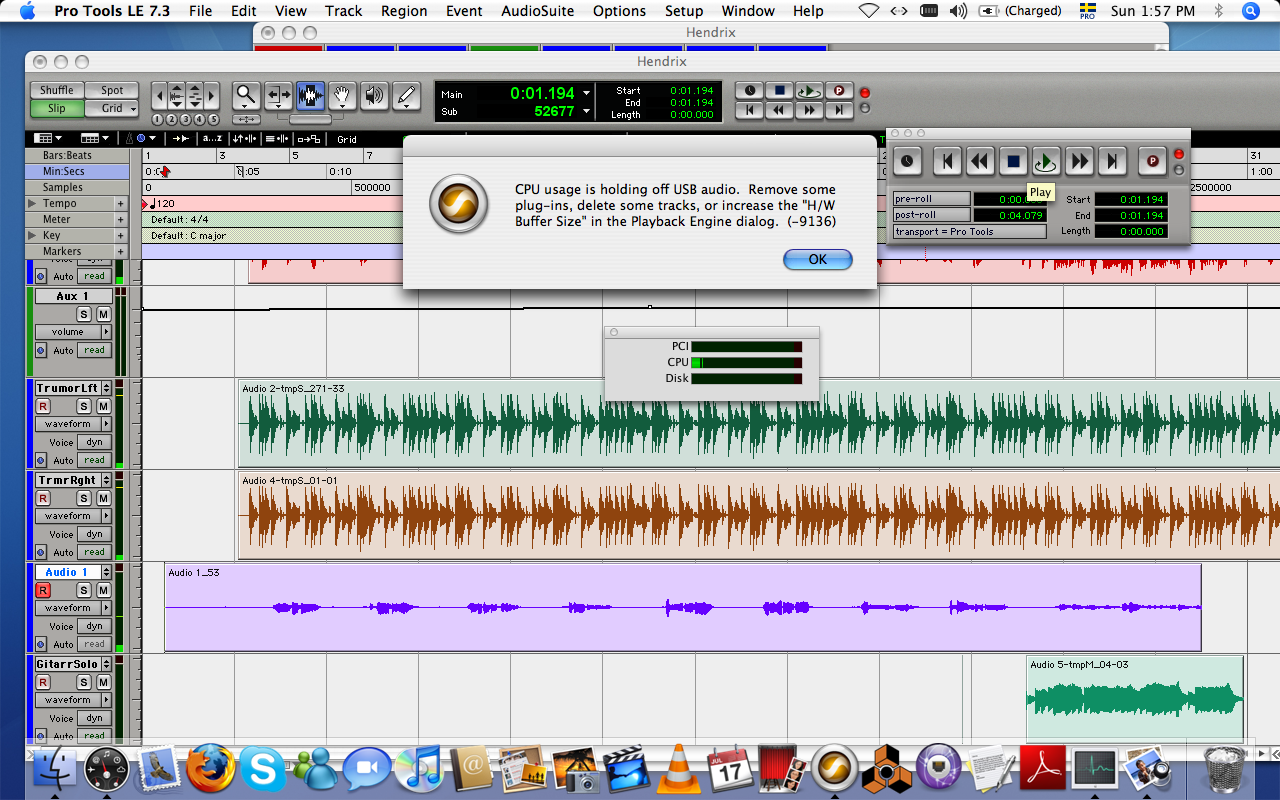Click the horizontal zoom-out left arrow
The height and width of the screenshot is (800, 1280).
pos(159,96)
